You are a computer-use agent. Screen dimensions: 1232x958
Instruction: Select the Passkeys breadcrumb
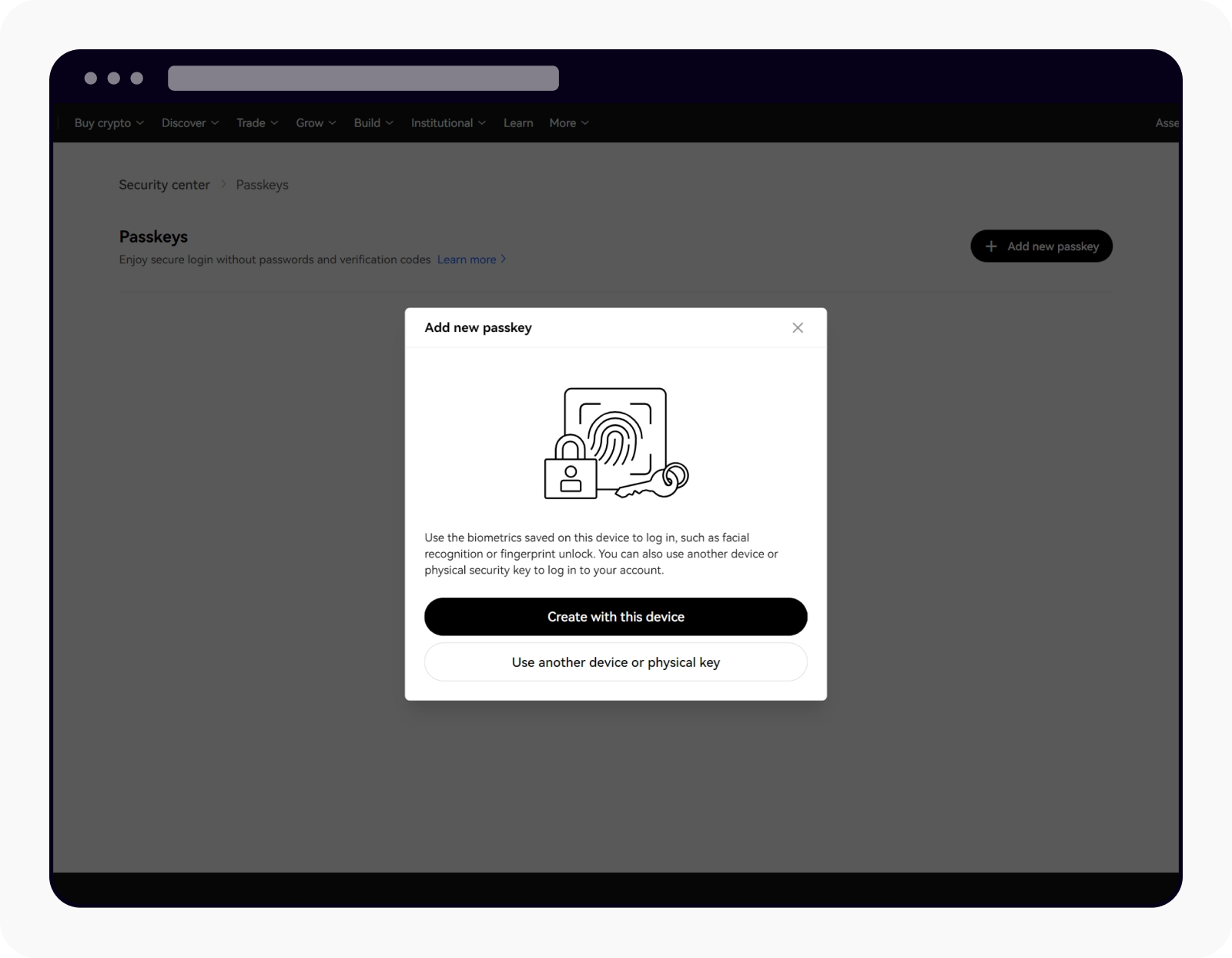click(263, 185)
